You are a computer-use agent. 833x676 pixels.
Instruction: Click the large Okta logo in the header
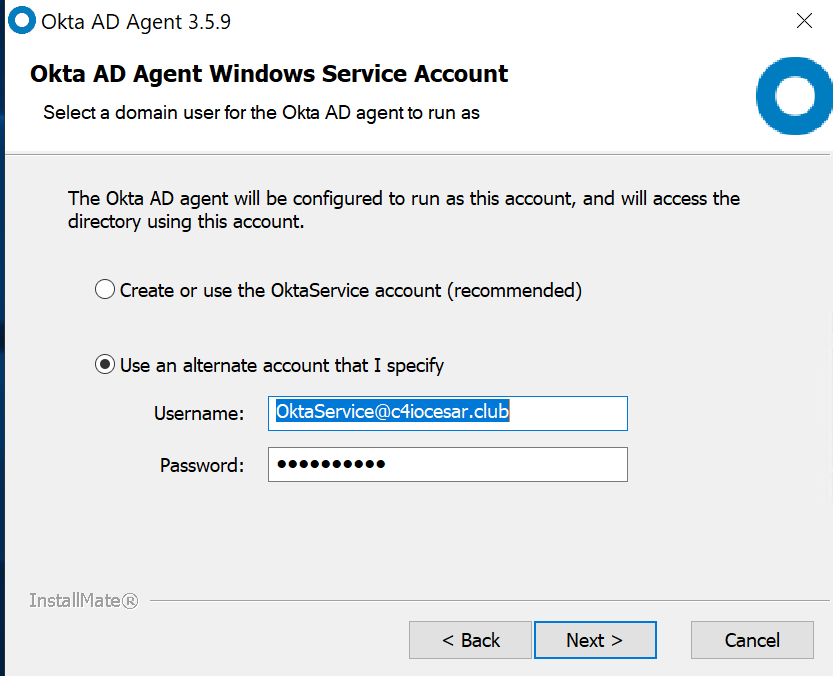795,97
